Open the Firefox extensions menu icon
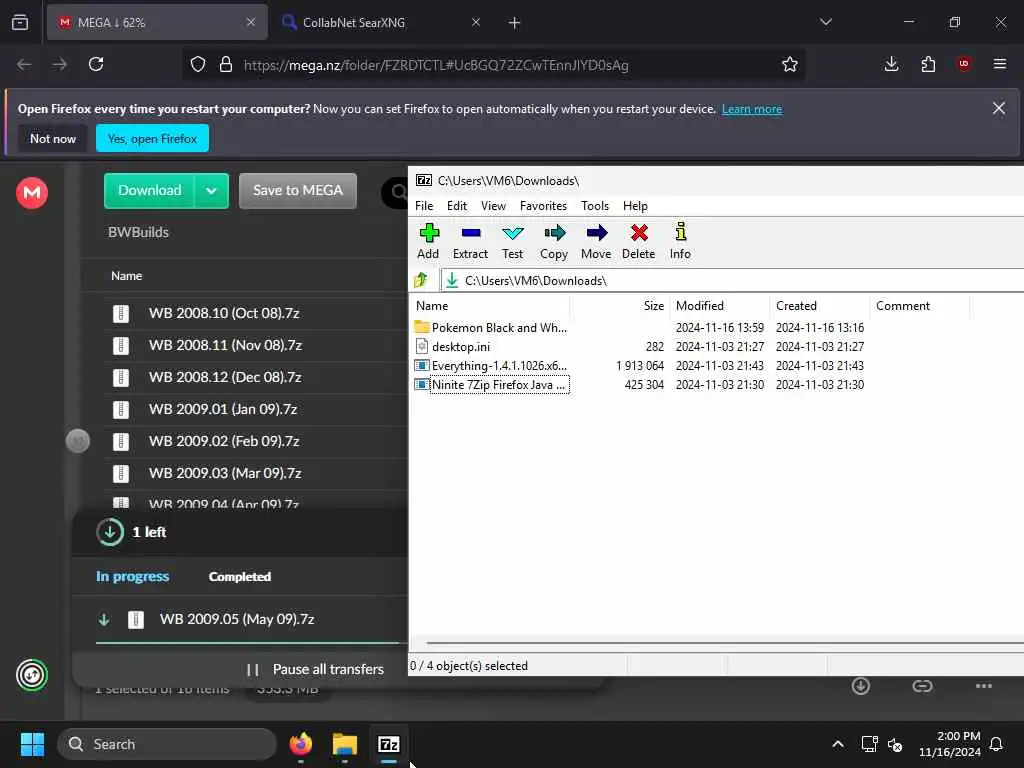This screenshot has height=768, width=1024. pos(928,64)
